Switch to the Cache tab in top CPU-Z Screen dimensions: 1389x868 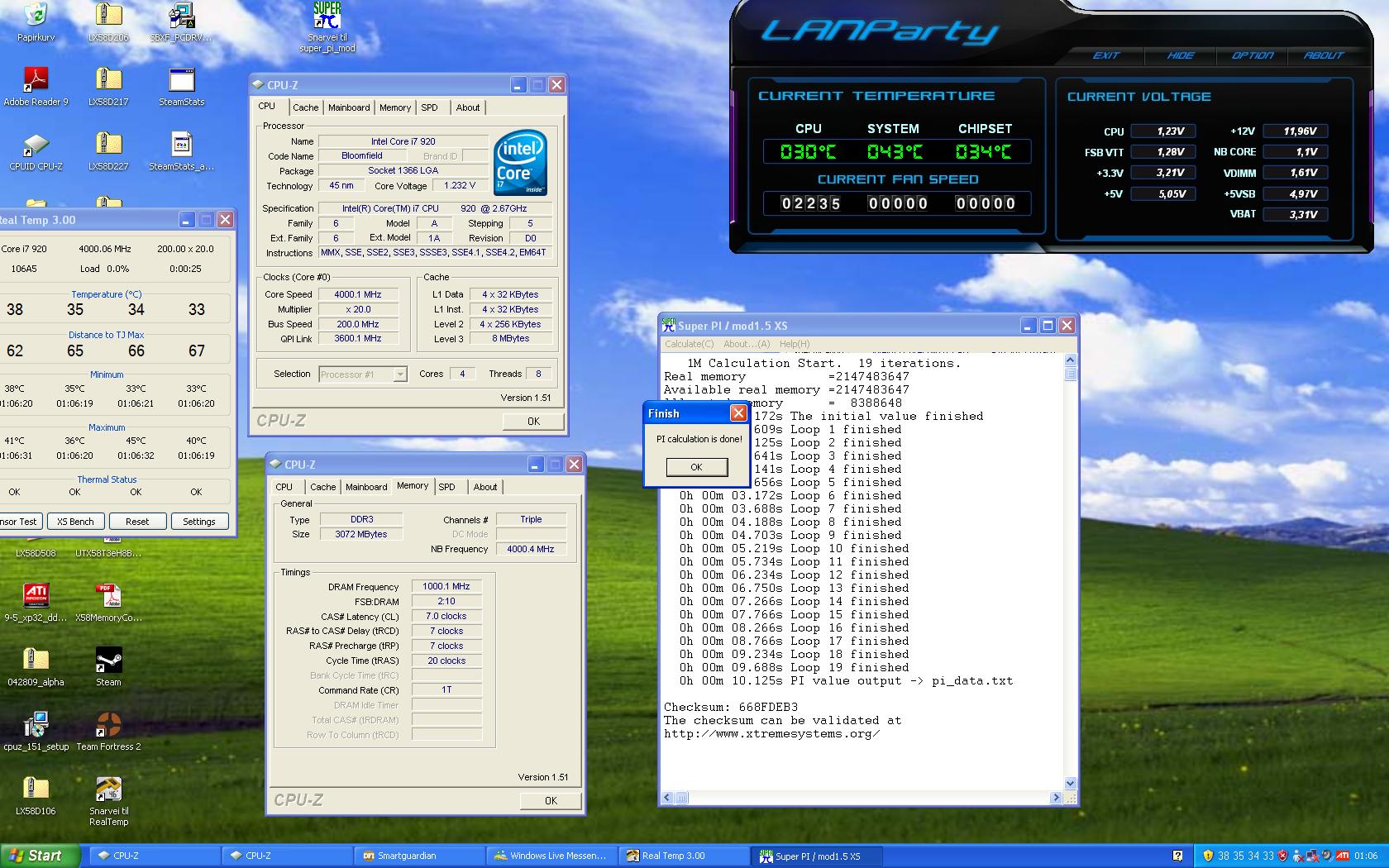point(305,107)
